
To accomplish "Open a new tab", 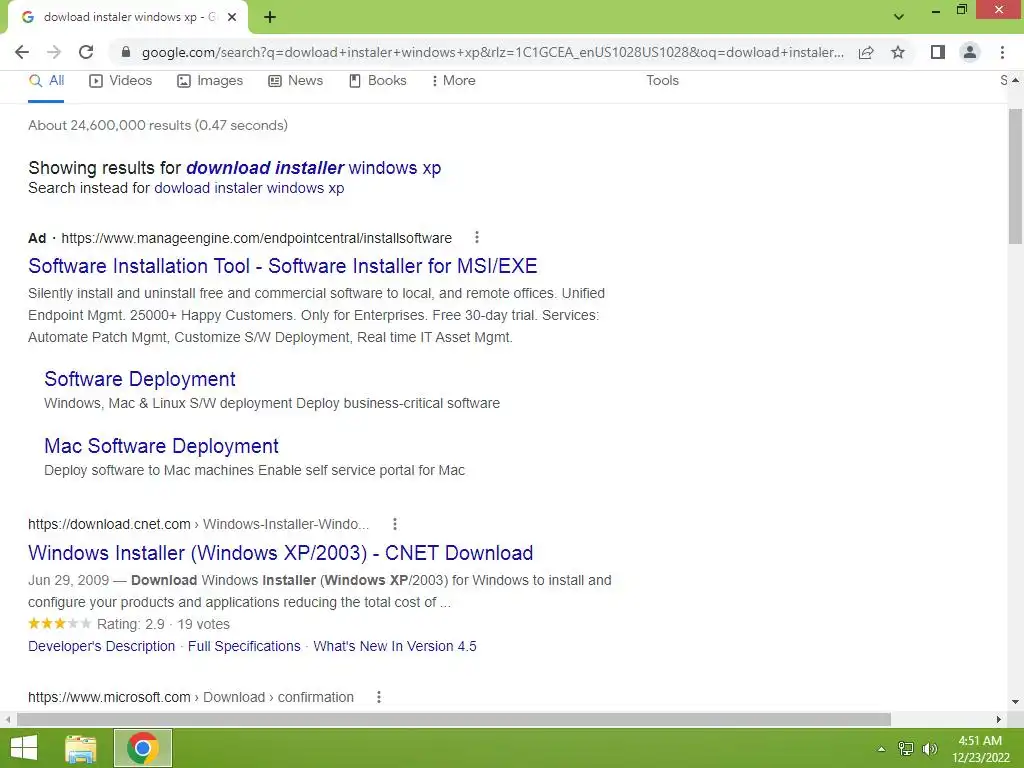I will [x=270, y=18].
